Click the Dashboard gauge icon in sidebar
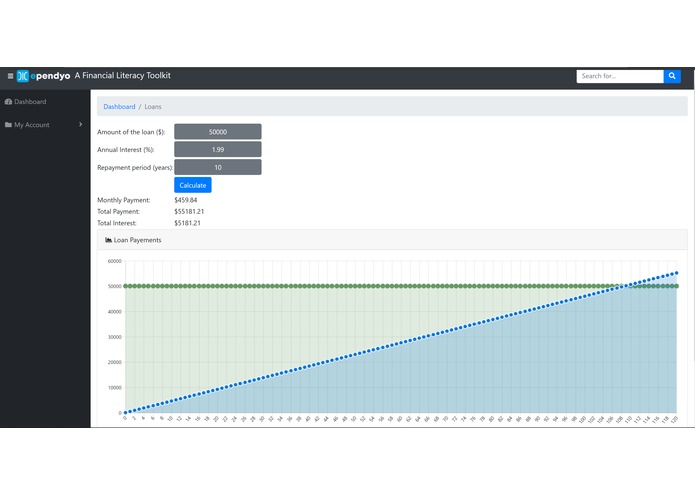The height and width of the screenshot is (494, 695). click(8, 101)
